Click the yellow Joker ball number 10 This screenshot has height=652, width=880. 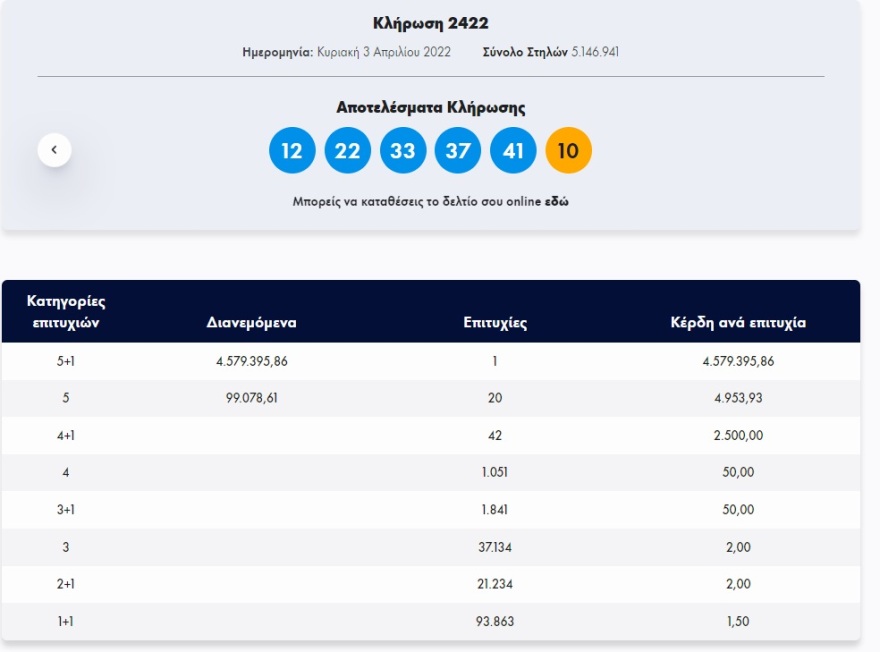568,151
